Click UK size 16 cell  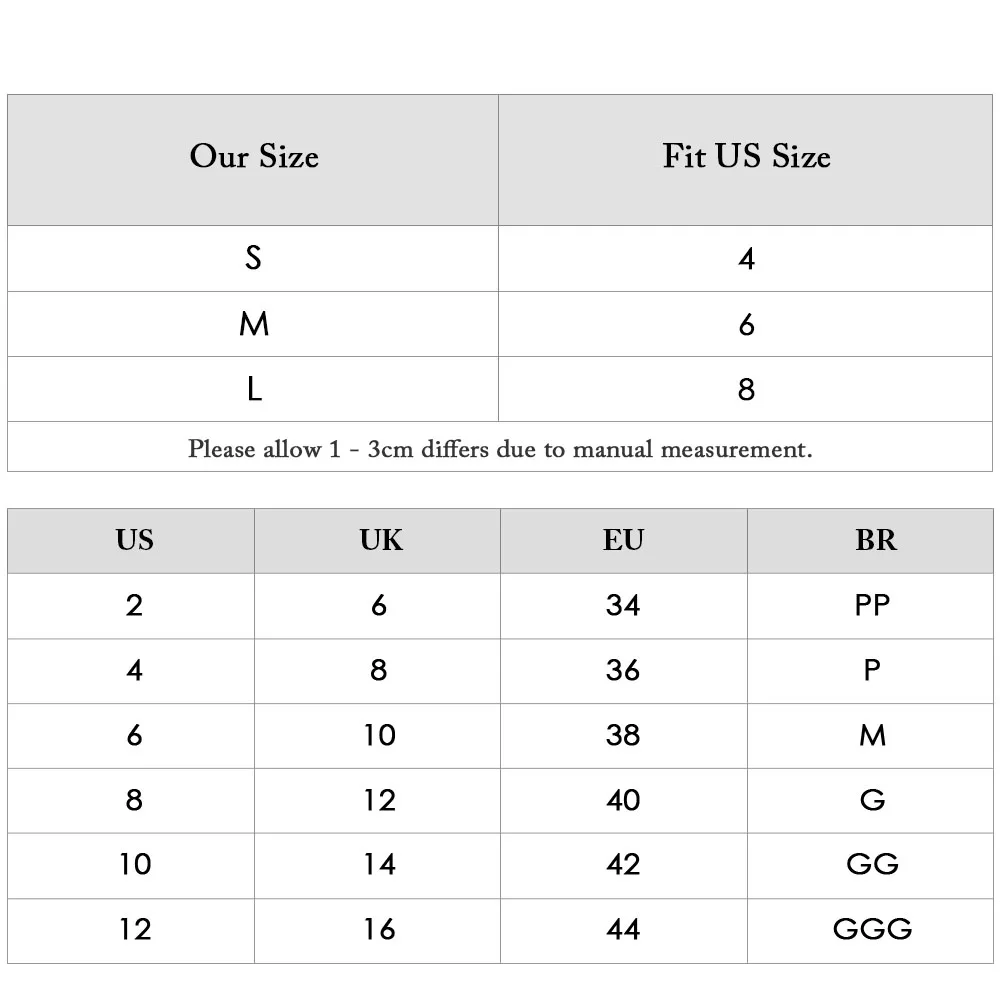378,930
